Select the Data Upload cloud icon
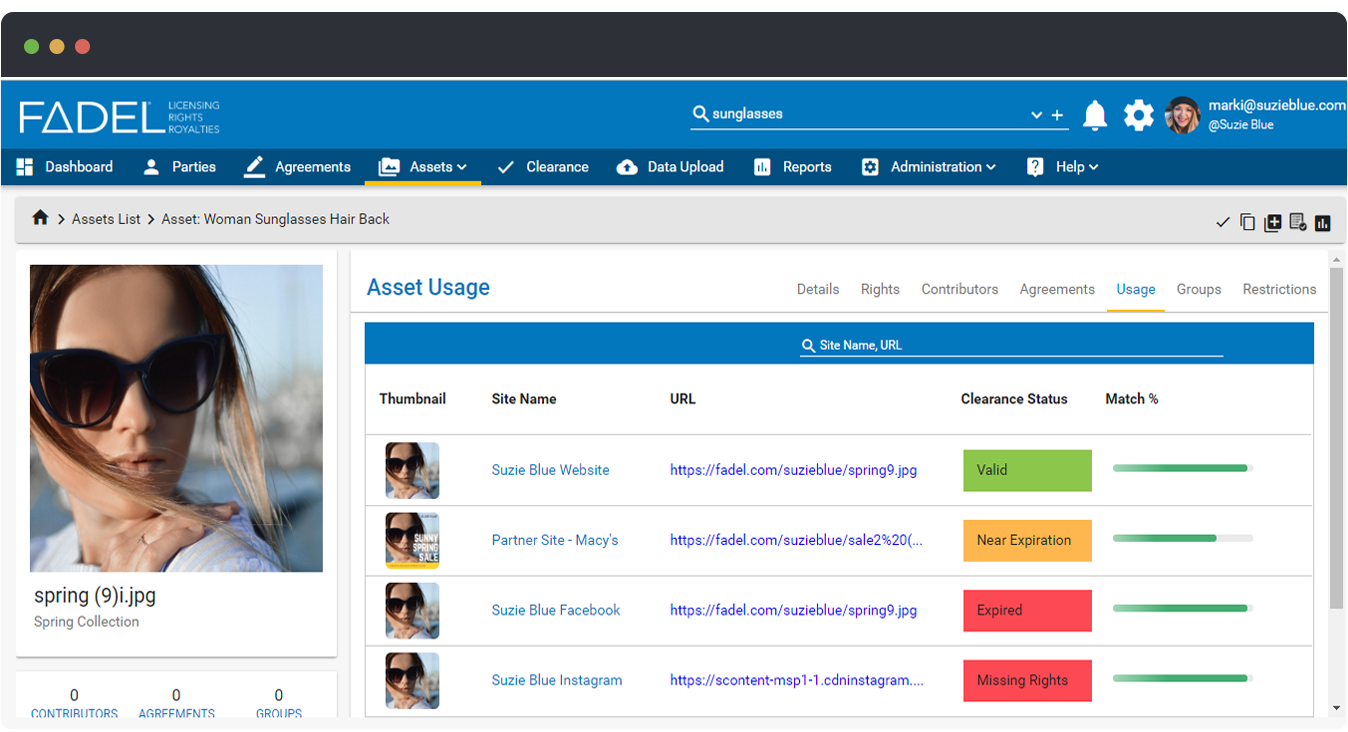The height and width of the screenshot is (732, 1348). click(x=625, y=166)
